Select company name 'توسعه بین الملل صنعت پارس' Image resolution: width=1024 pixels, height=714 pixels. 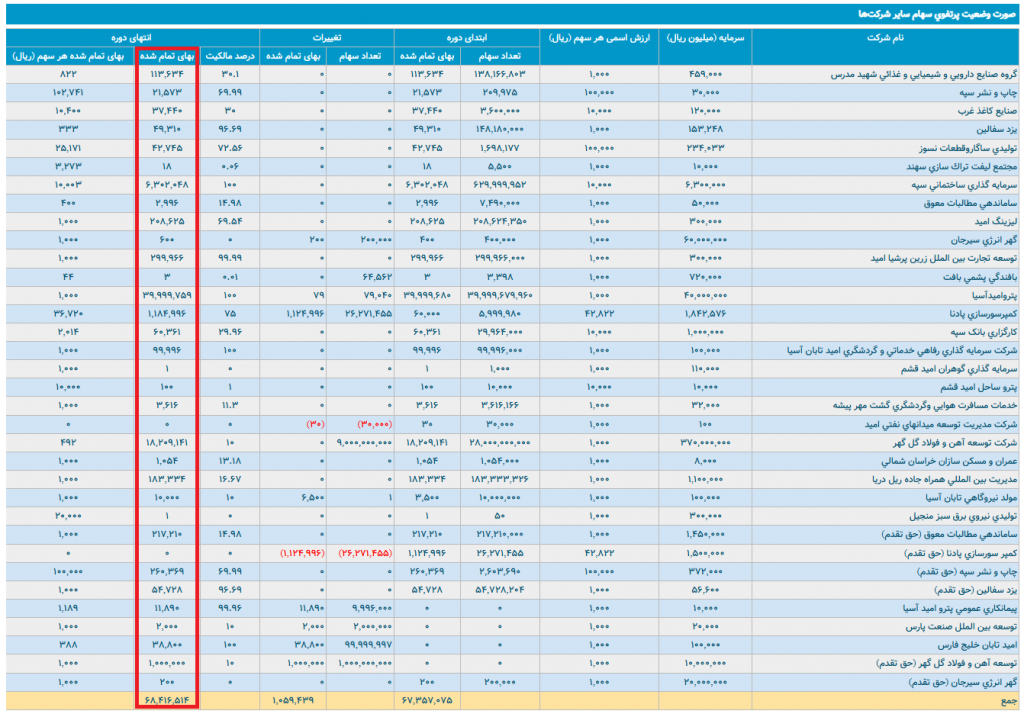coord(961,626)
